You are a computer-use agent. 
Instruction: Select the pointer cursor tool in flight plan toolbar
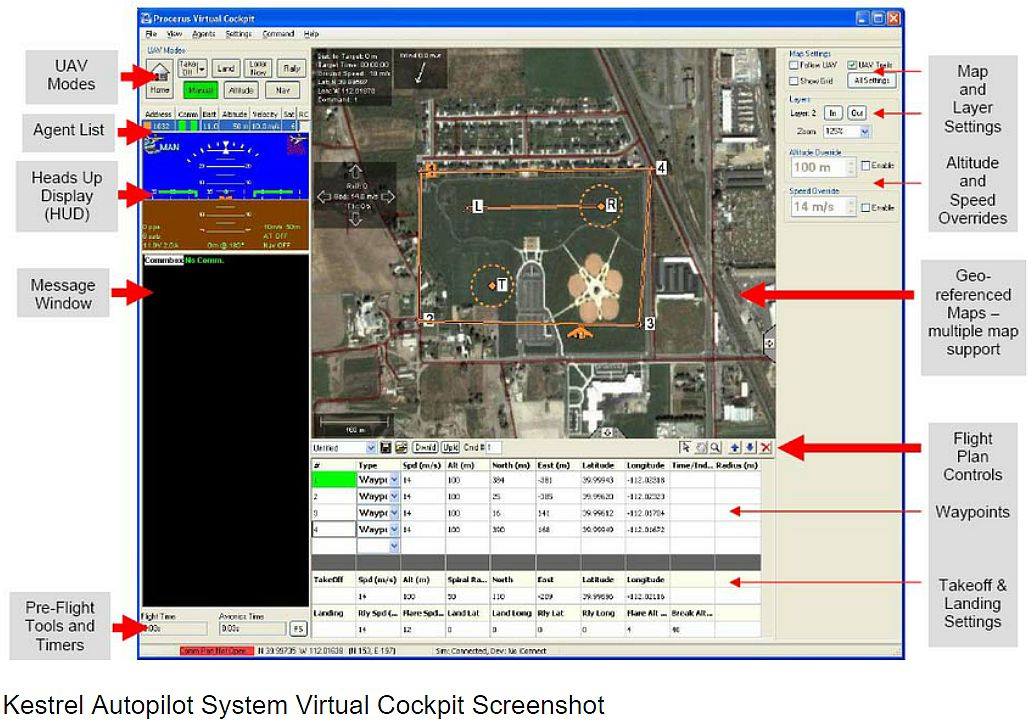click(685, 447)
